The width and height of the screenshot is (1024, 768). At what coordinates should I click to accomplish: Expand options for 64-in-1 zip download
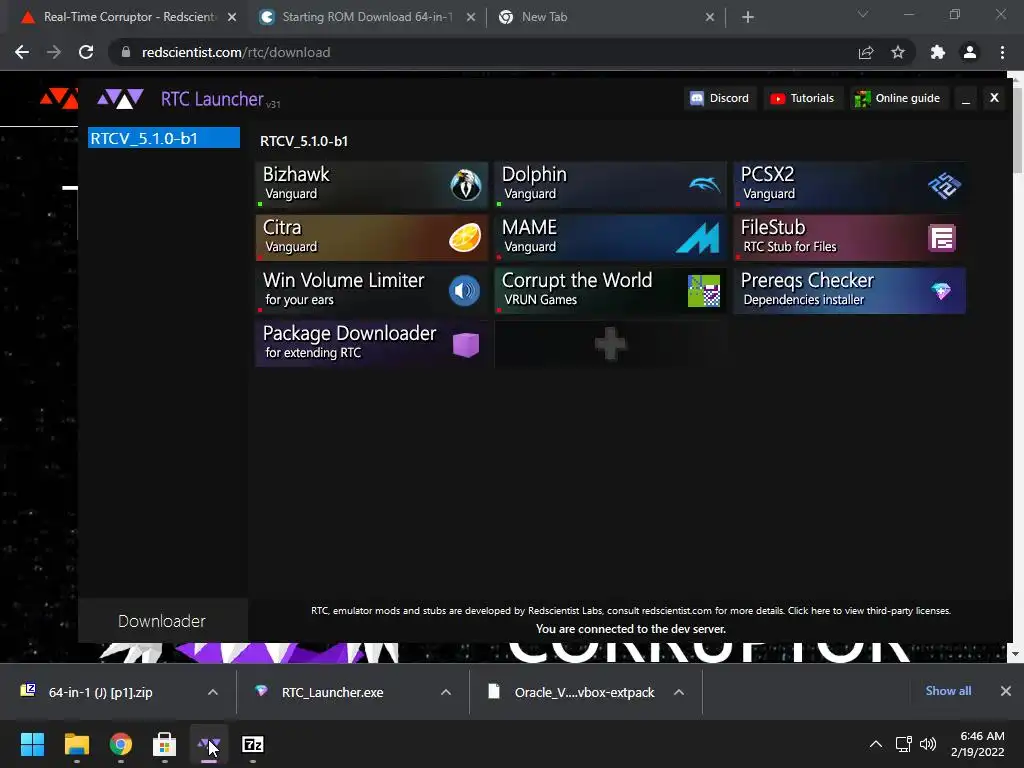pyautogui.click(x=213, y=692)
